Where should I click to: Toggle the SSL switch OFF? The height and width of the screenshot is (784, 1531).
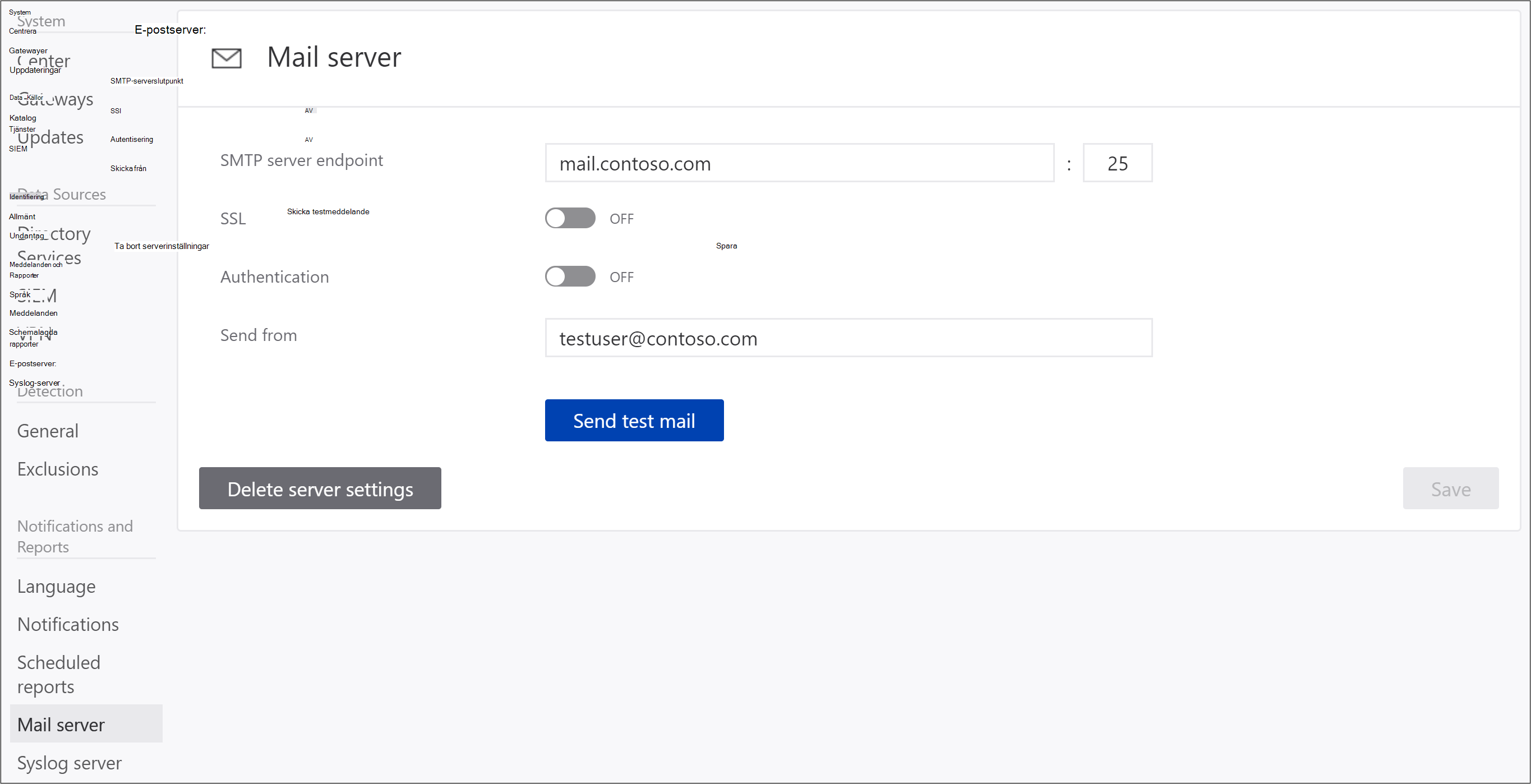tap(571, 218)
